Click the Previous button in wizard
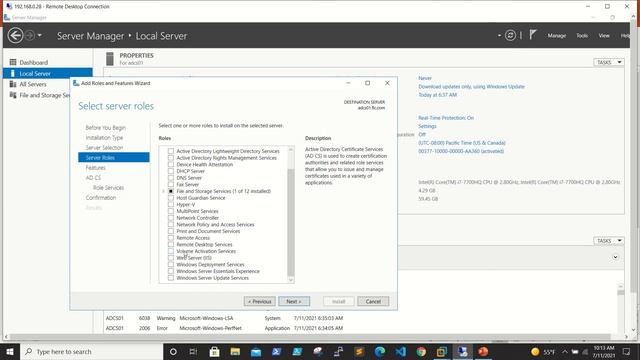The height and width of the screenshot is (360, 640). [x=260, y=301]
